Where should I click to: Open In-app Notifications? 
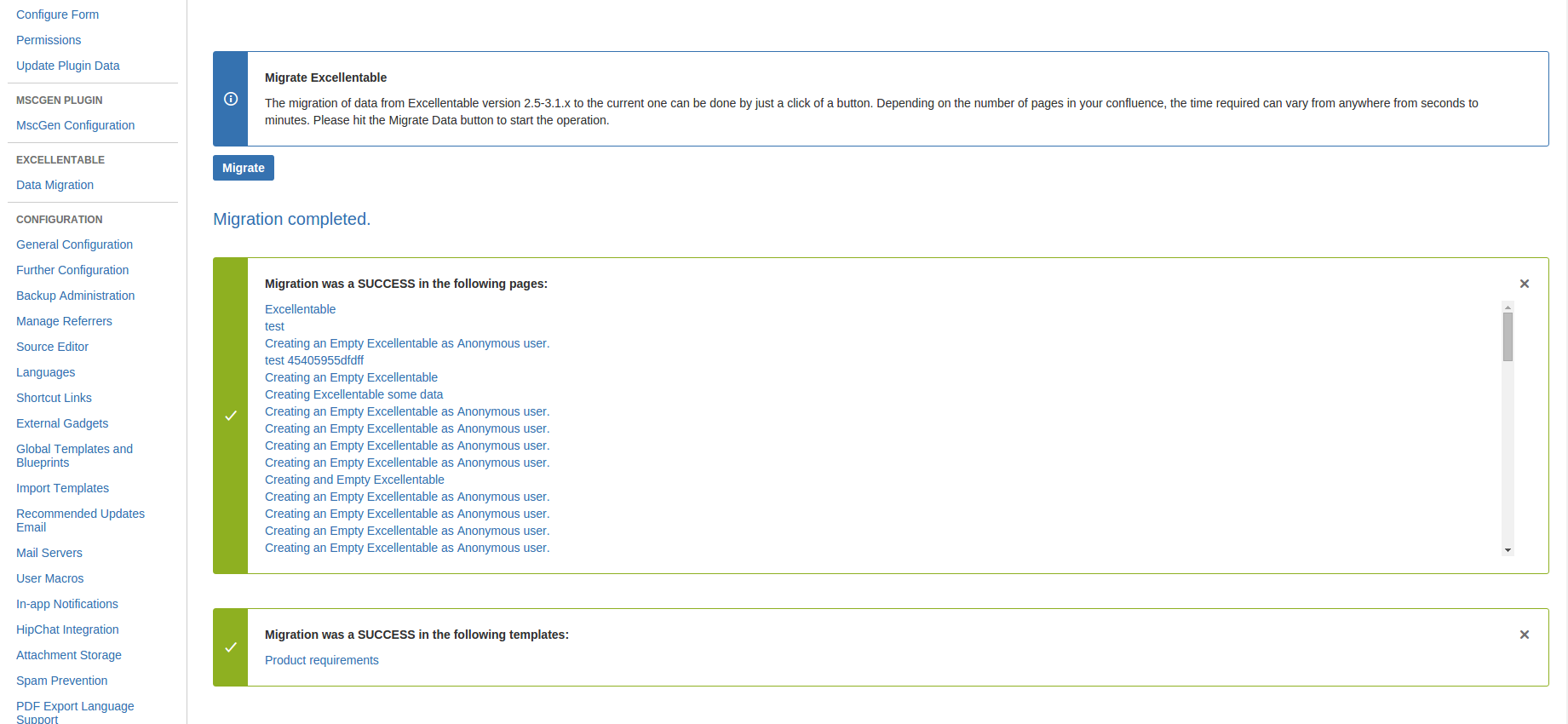tap(67, 604)
